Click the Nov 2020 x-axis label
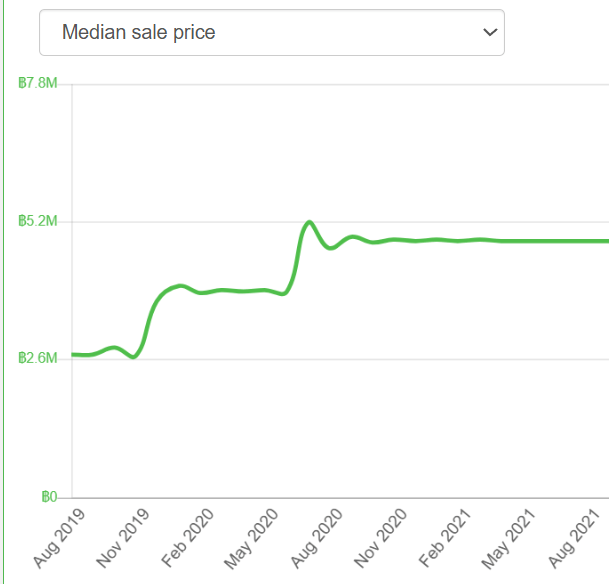The width and height of the screenshot is (609, 584). pos(381,538)
